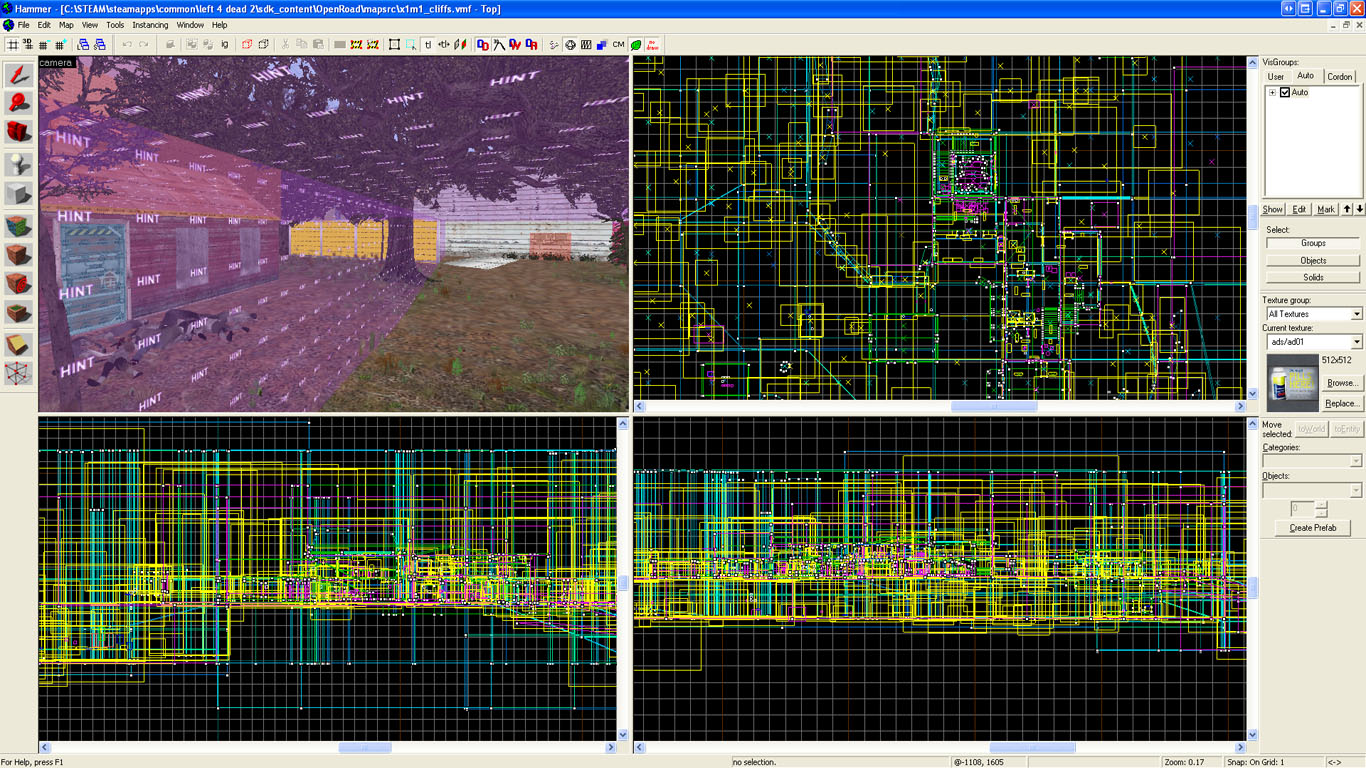Switch to the Cordon visgroups tab
This screenshot has height=768, width=1366.
coord(1340,77)
